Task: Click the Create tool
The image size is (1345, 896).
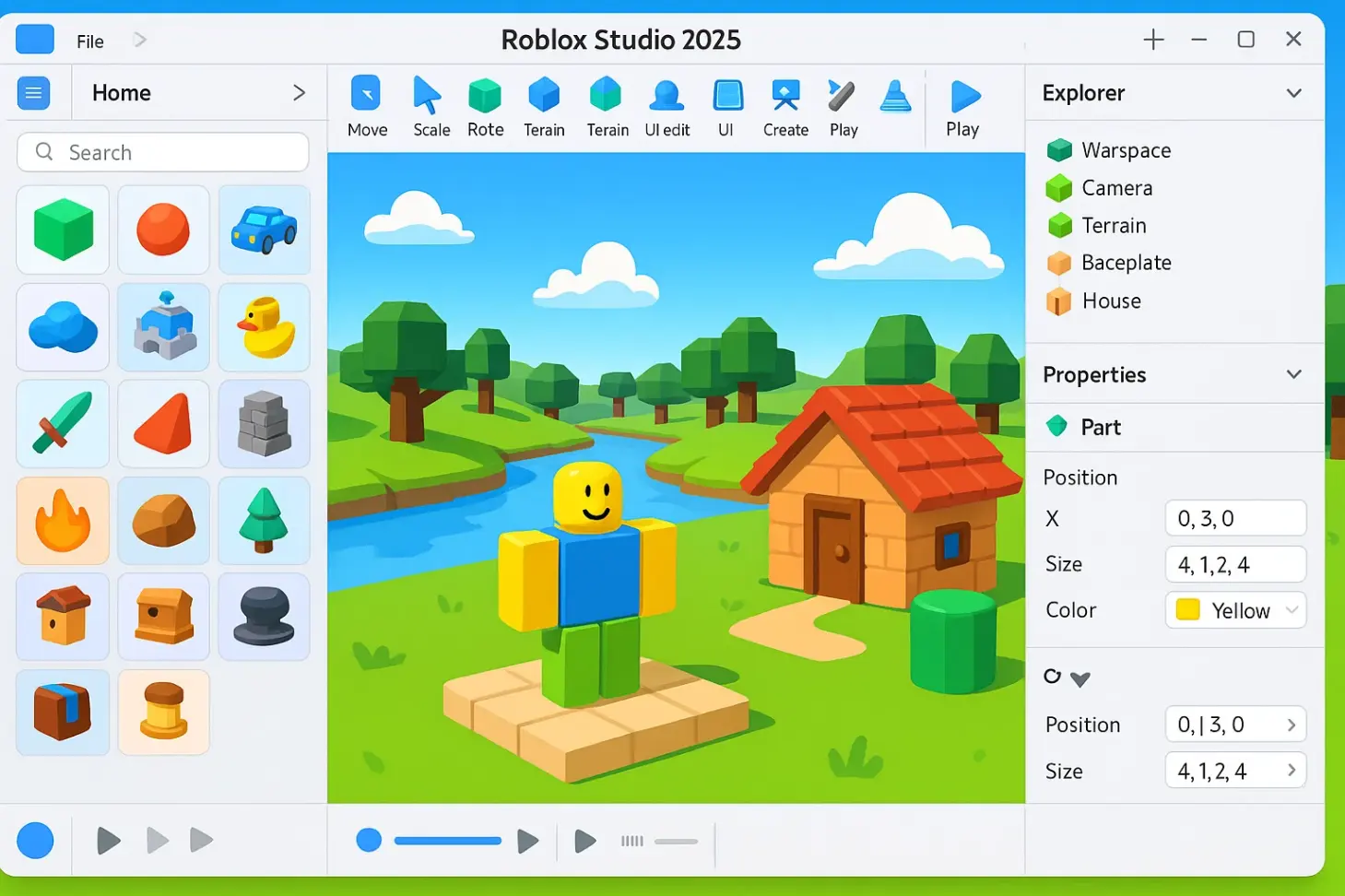Action: (x=785, y=107)
